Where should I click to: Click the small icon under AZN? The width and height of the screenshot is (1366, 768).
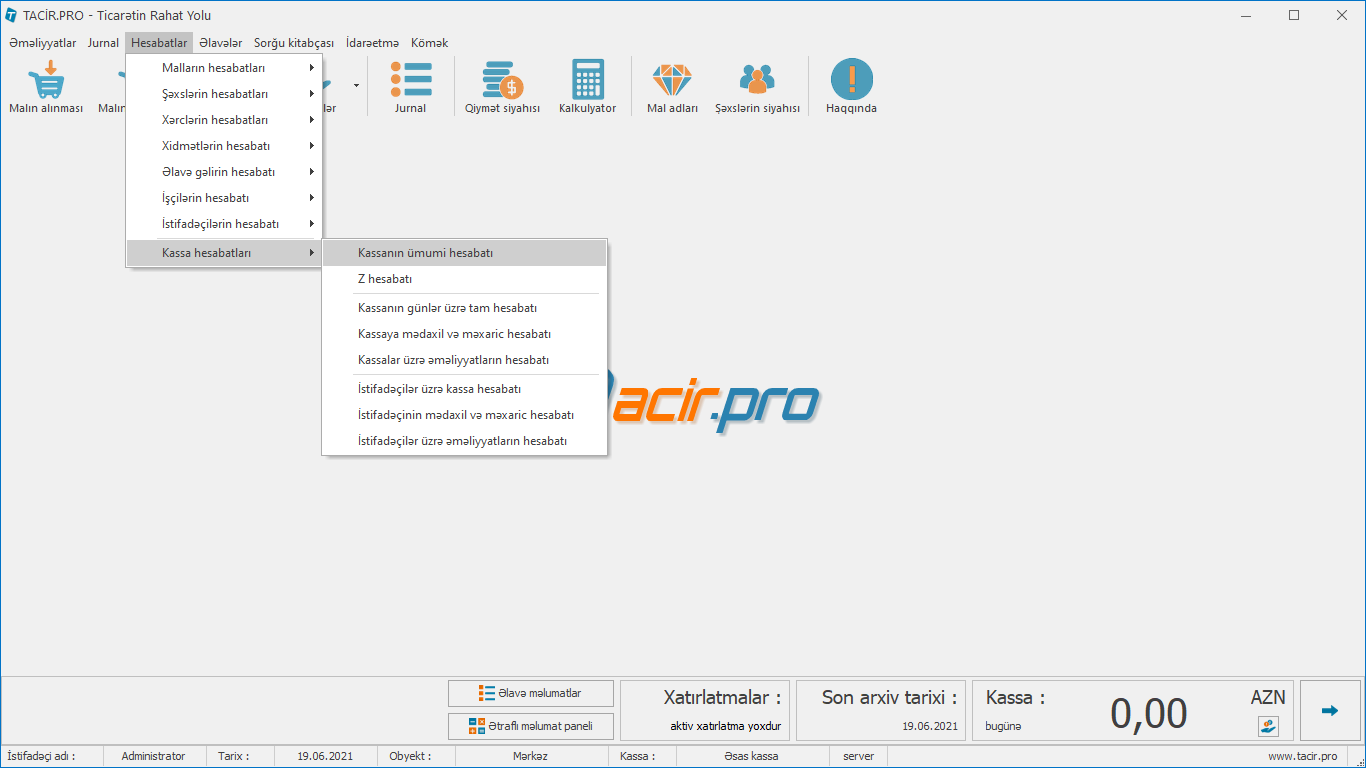coord(1268,726)
